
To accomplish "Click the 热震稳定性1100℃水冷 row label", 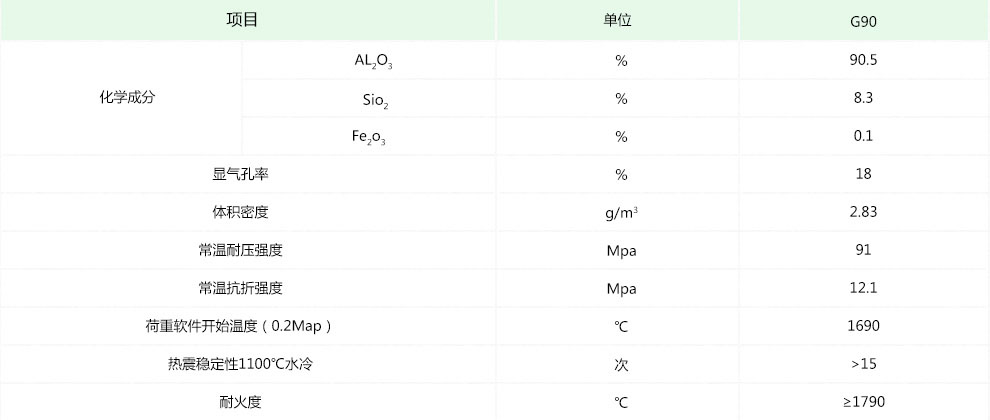I will (x=241, y=364).
